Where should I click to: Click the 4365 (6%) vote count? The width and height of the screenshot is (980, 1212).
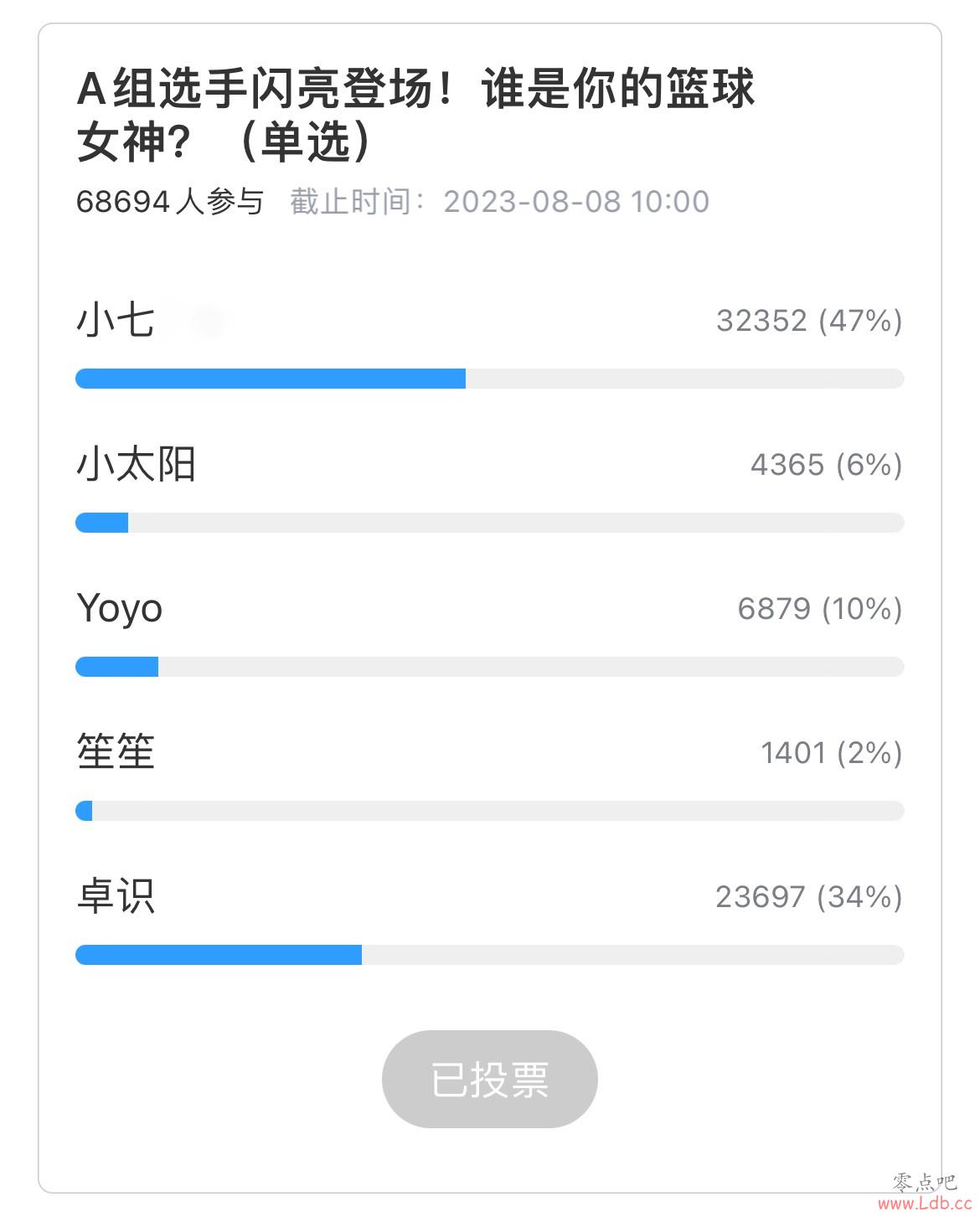[x=826, y=465]
